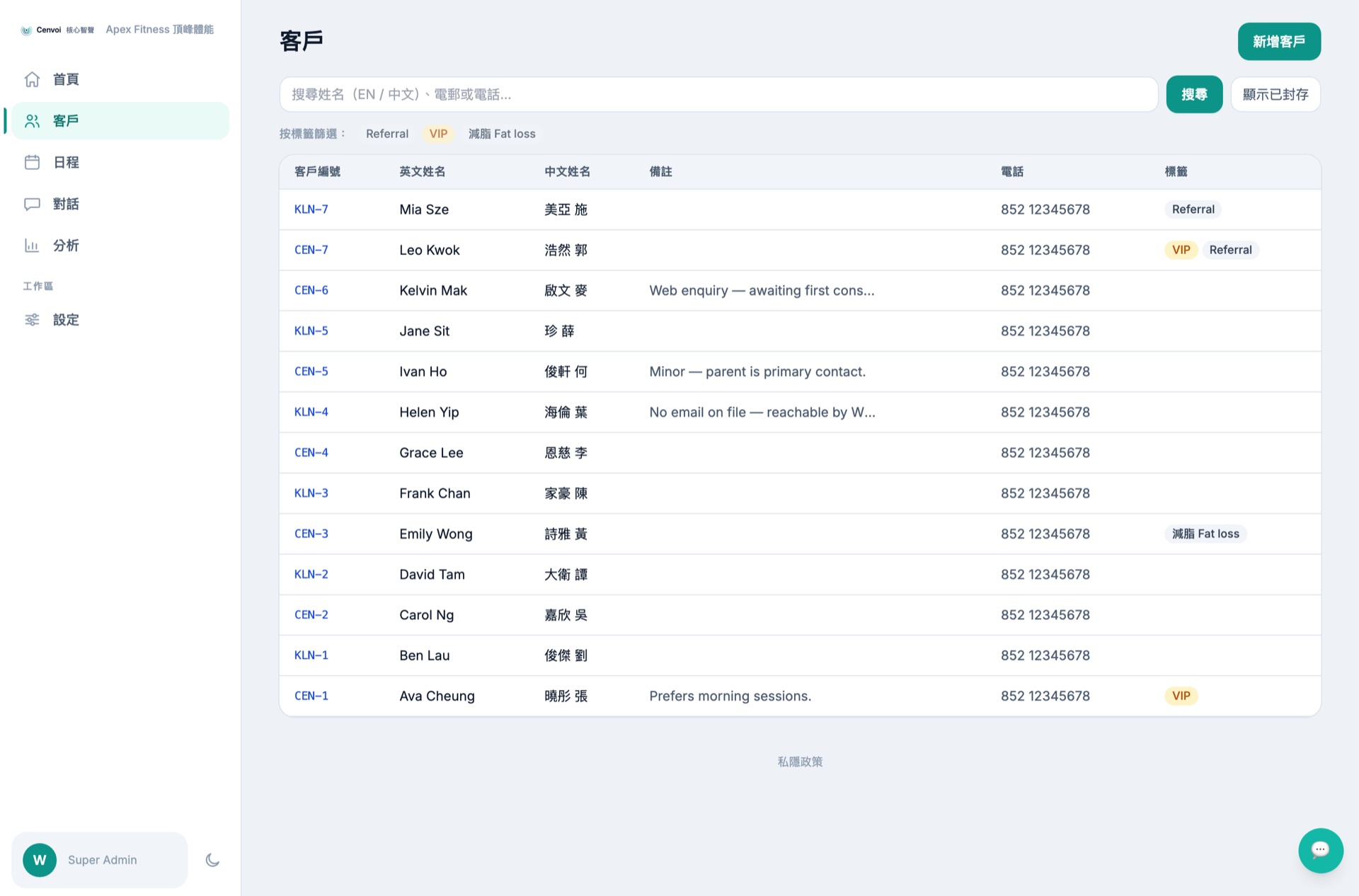Open customer KLN-2
The image size is (1359, 896).
click(x=311, y=574)
